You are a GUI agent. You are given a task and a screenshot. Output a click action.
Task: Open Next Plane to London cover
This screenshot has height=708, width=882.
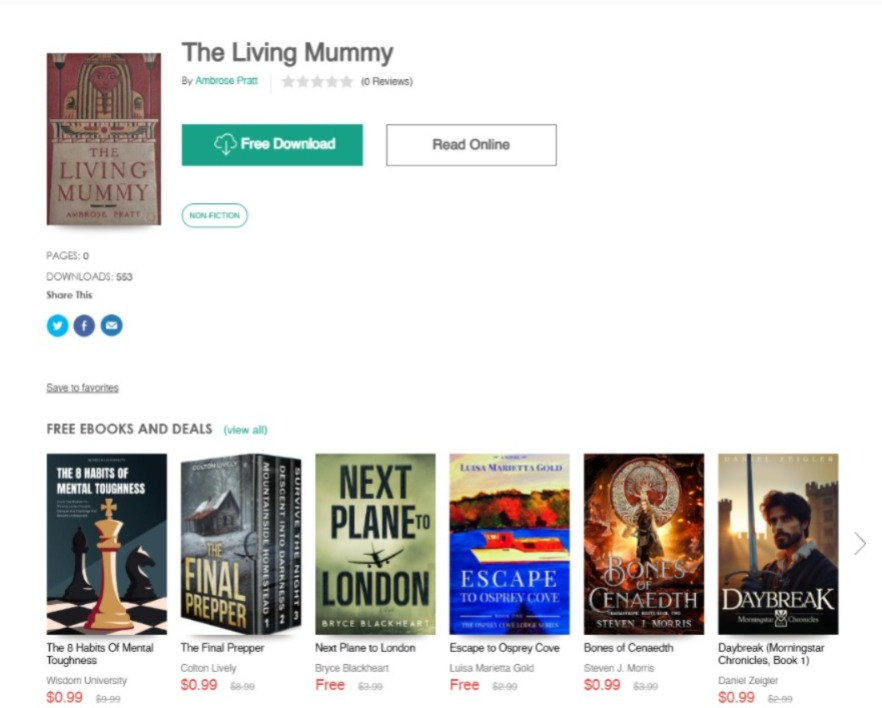click(x=375, y=544)
